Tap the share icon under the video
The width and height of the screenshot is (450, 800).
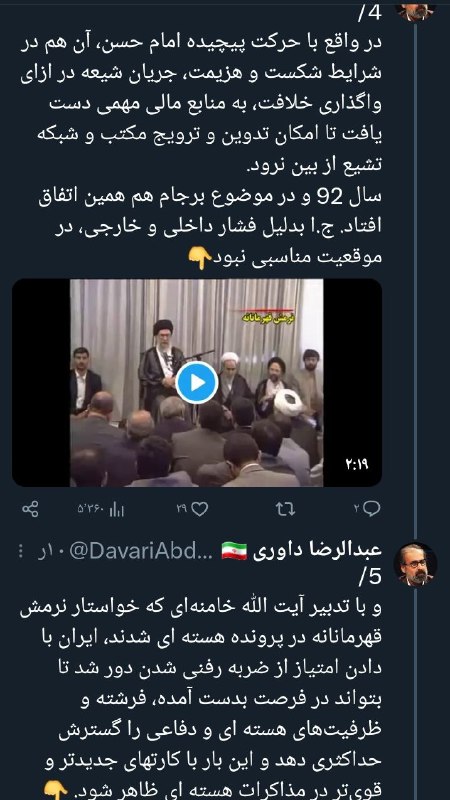[x=31, y=509]
